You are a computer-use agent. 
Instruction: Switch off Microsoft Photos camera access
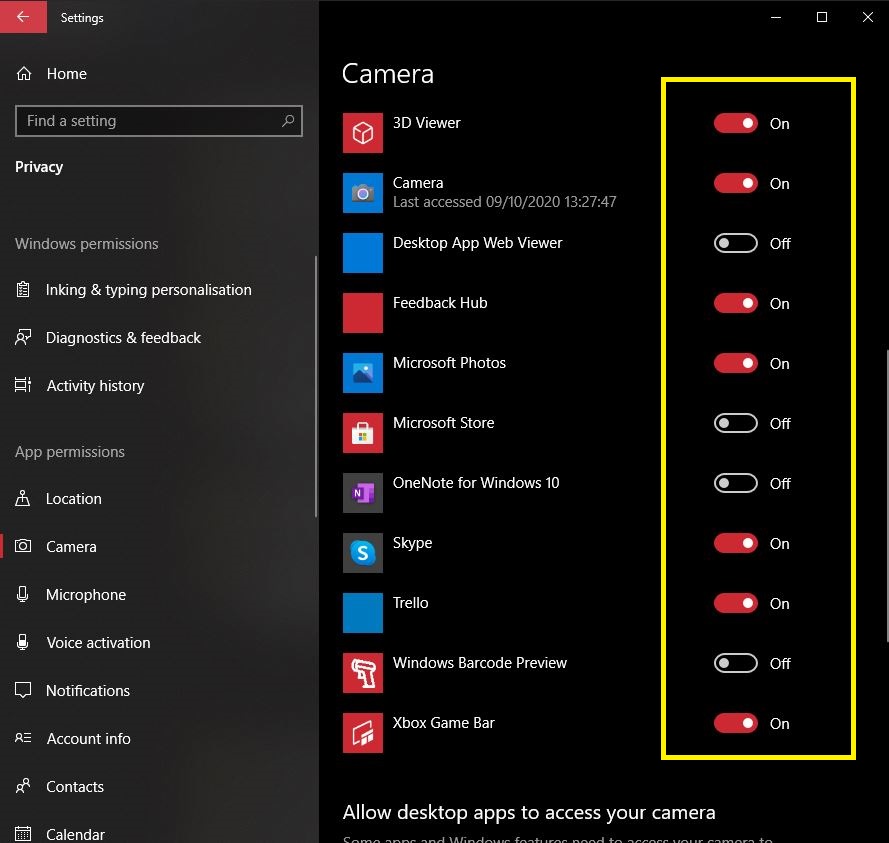tap(735, 363)
